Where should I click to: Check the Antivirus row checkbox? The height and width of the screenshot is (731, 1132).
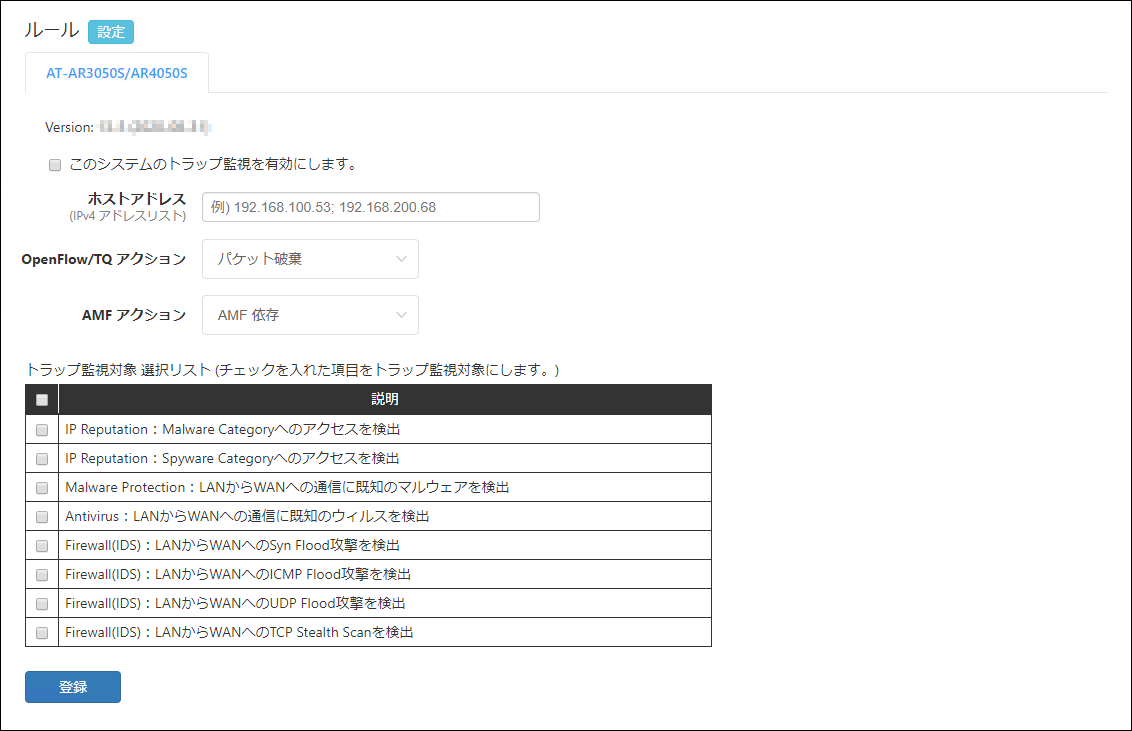[x=42, y=517]
